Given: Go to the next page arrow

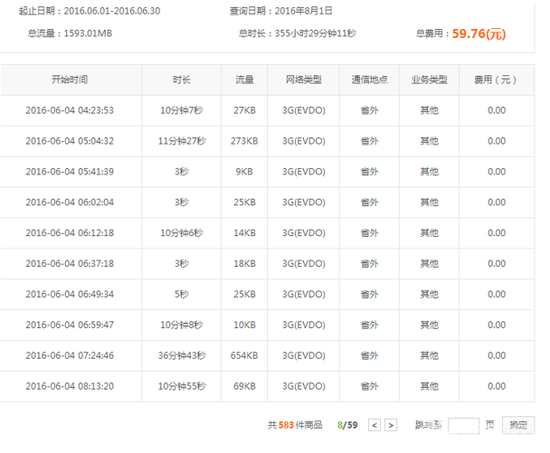Looking at the screenshot, I should (390, 425).
